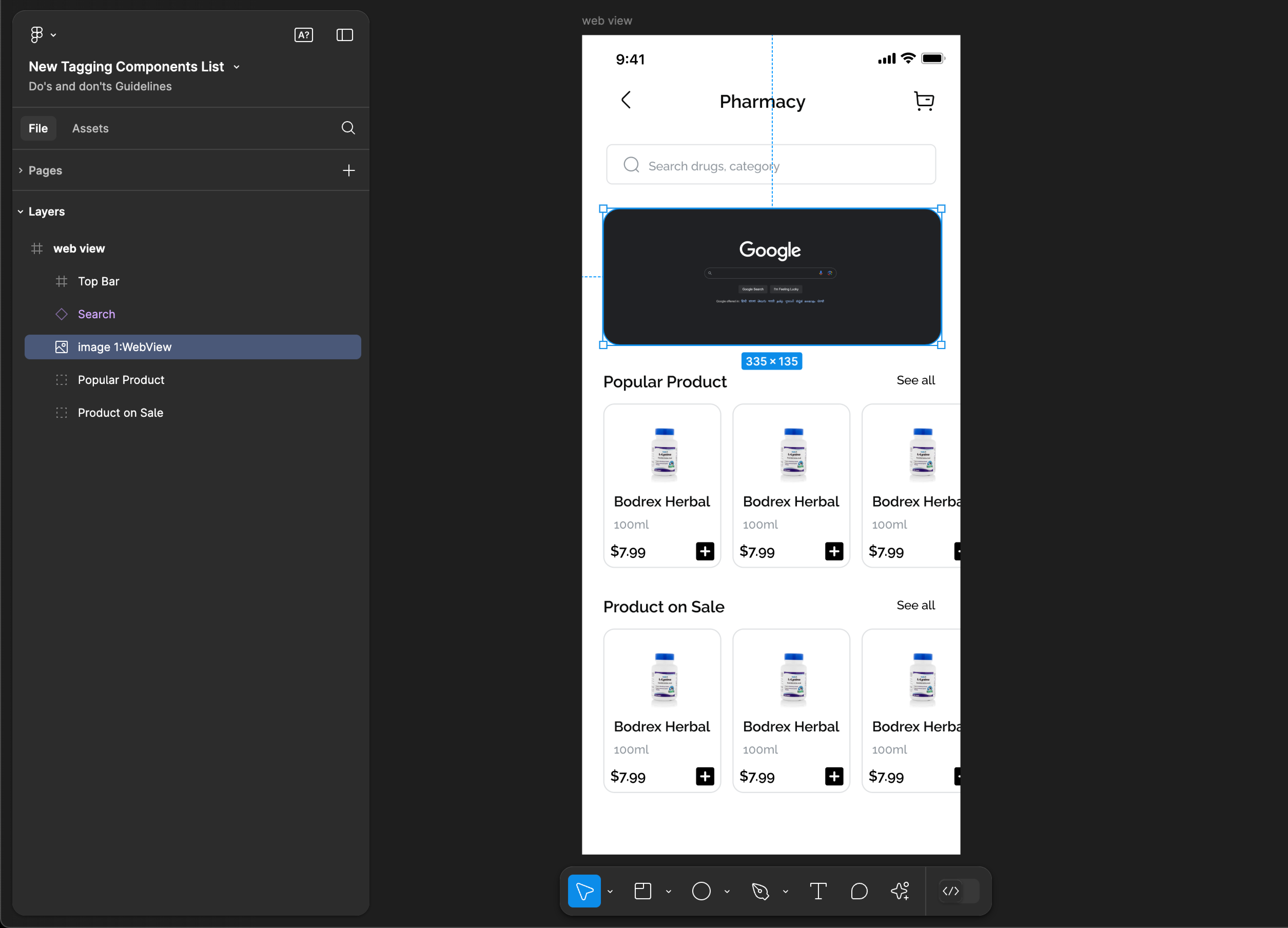Open shape tools dropdown arrow
The height and width of the screenshot is (928, 1288).
coord(727,892)
